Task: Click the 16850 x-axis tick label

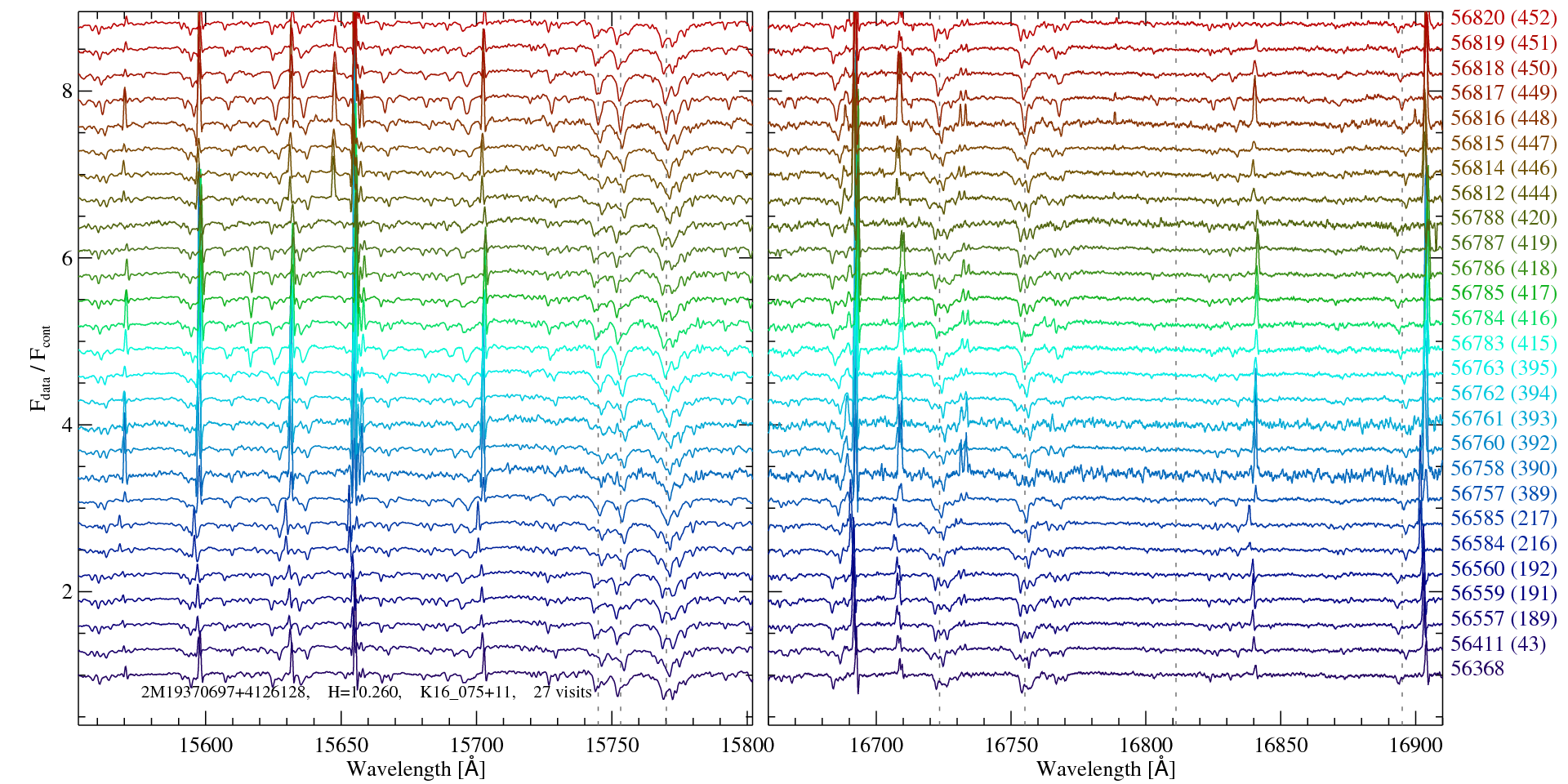Action: [1281, 745]
